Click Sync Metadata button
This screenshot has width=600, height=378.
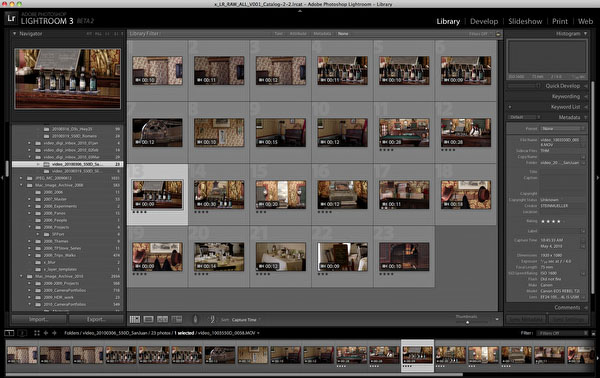pyautogui.click(x=526, y=319)
